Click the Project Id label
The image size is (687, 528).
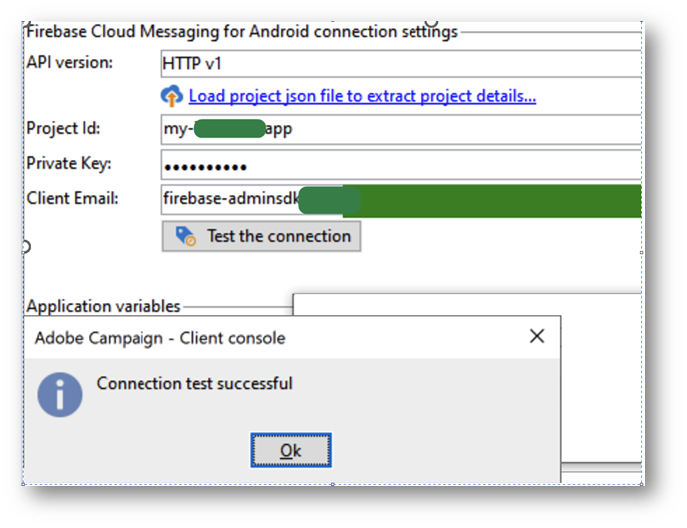coord(64,129)
